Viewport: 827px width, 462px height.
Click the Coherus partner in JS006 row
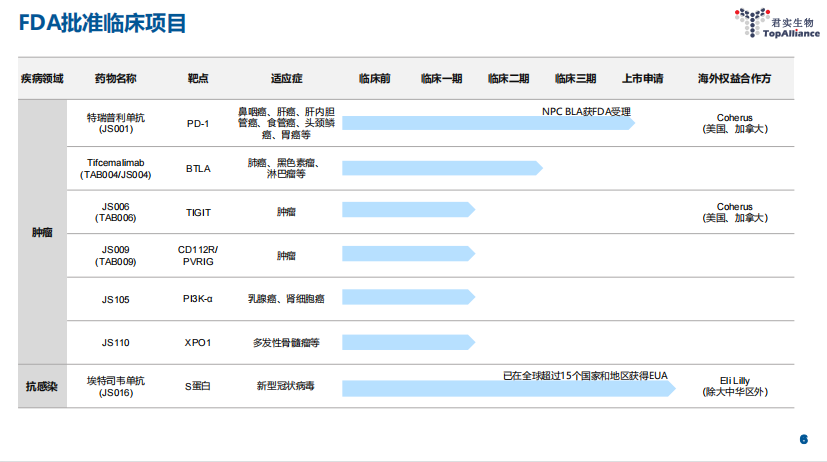pyautogui.click(x=734, y=212)
